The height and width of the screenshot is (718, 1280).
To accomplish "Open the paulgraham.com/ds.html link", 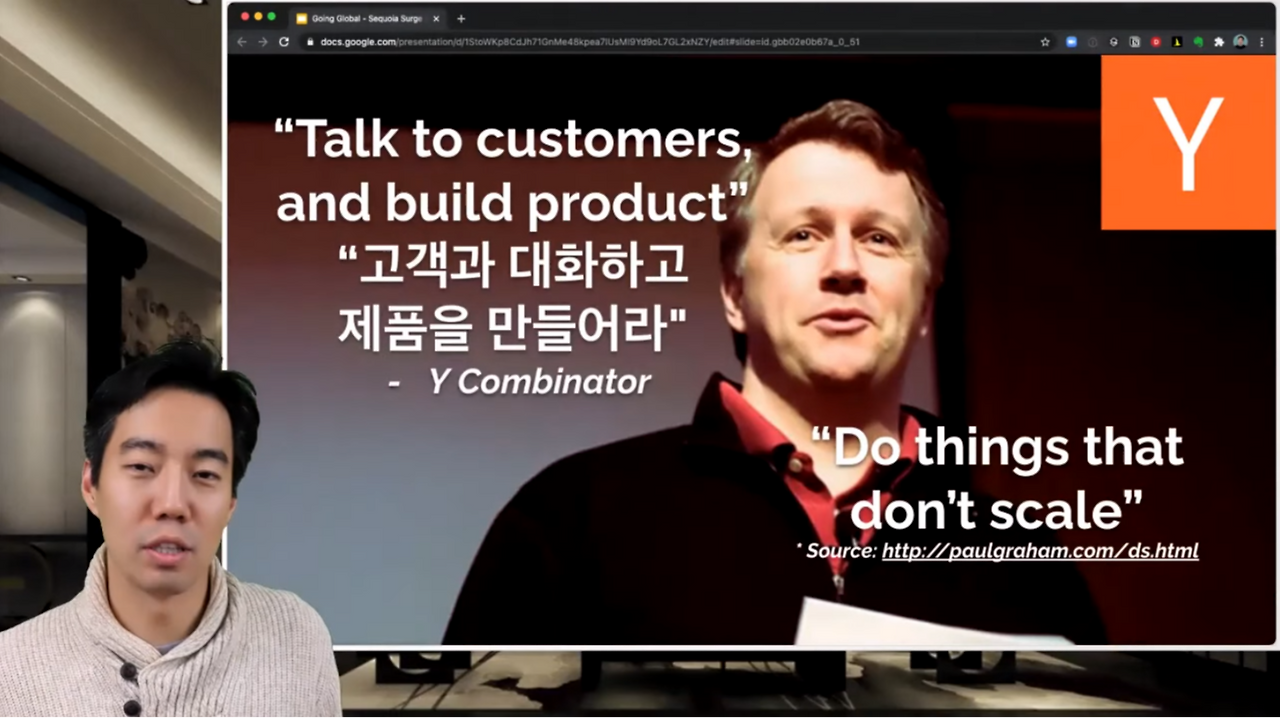I will (x=1040, y=551).
